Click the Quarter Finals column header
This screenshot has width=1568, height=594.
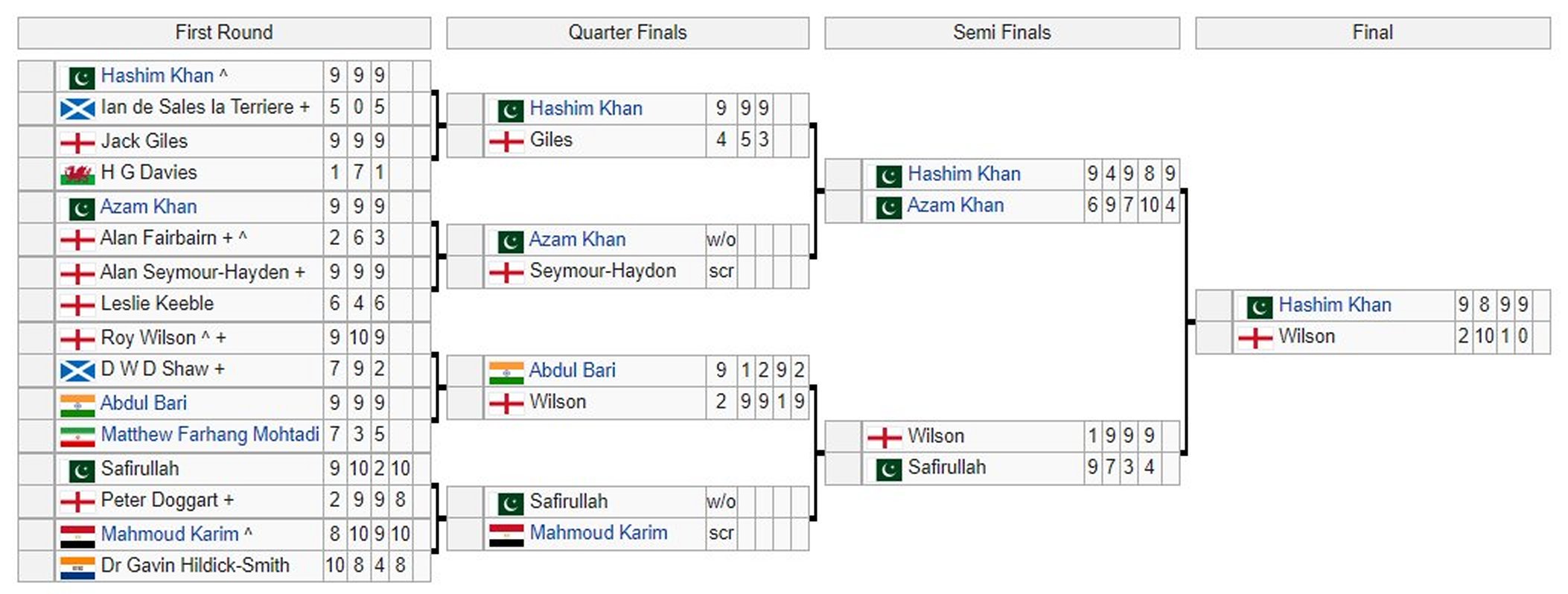coord(627,33)
